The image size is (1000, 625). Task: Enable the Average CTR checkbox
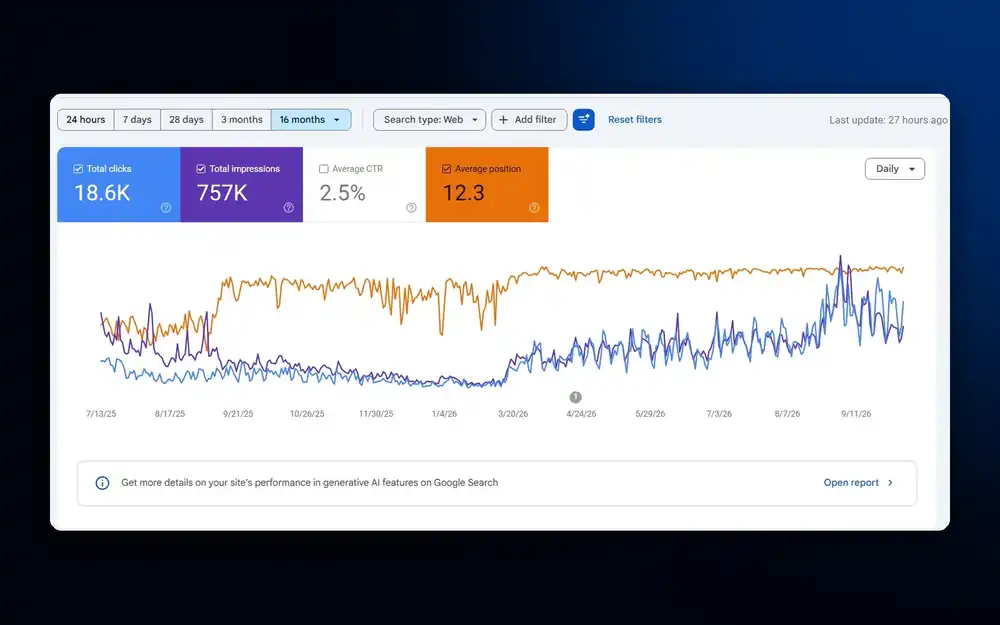(323, 169)
